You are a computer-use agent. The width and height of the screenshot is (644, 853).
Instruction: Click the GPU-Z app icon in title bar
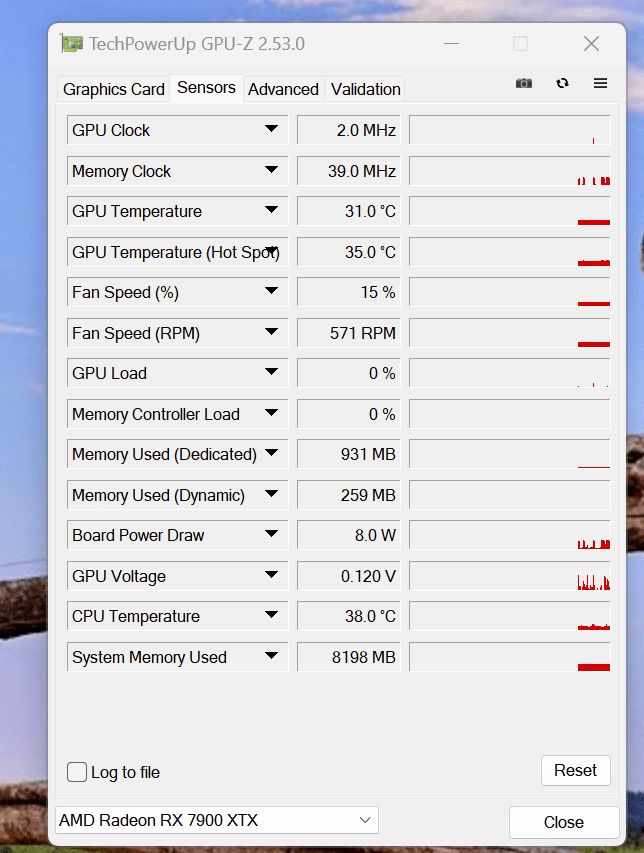pos(72,44)
